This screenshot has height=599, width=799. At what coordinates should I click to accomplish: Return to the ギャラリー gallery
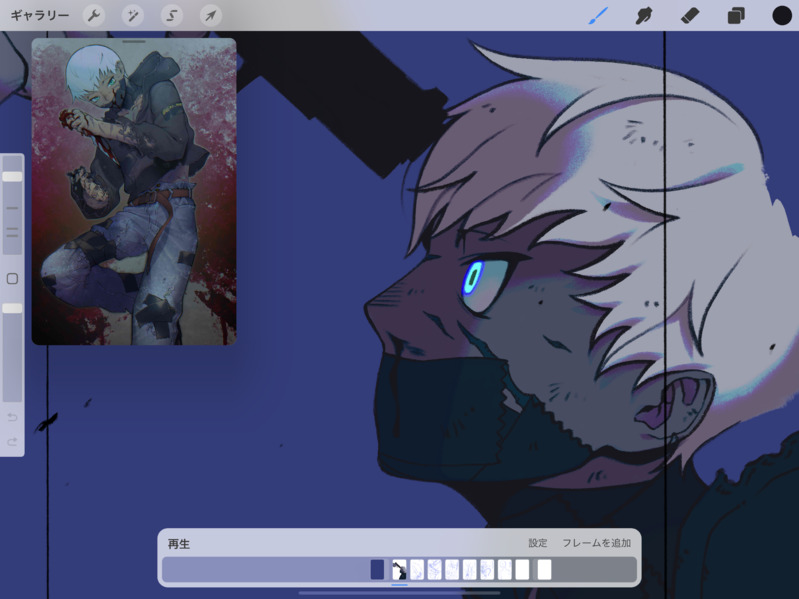[x=40, y=16]
